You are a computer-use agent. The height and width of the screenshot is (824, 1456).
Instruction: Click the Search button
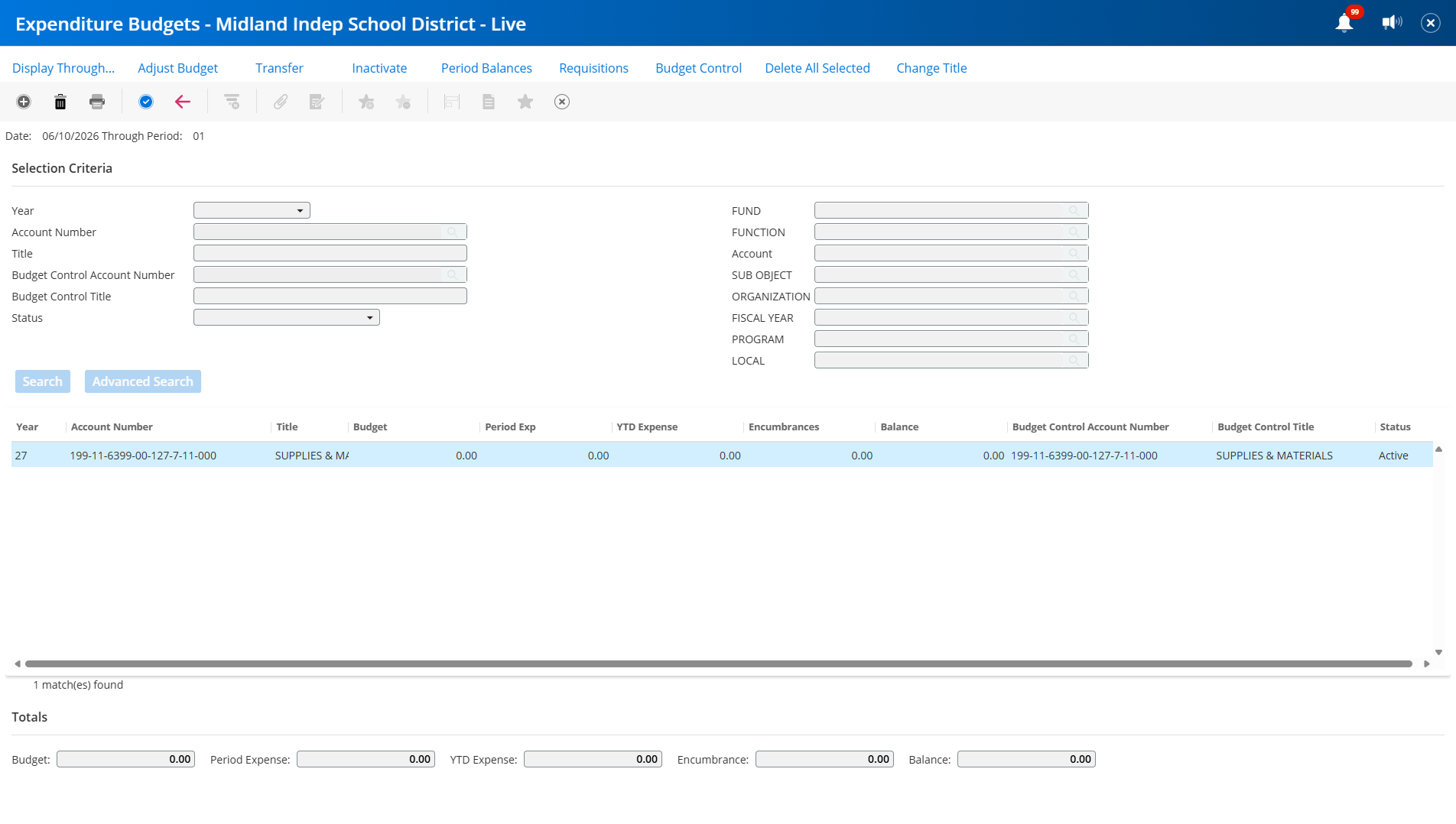click(43, 381)
